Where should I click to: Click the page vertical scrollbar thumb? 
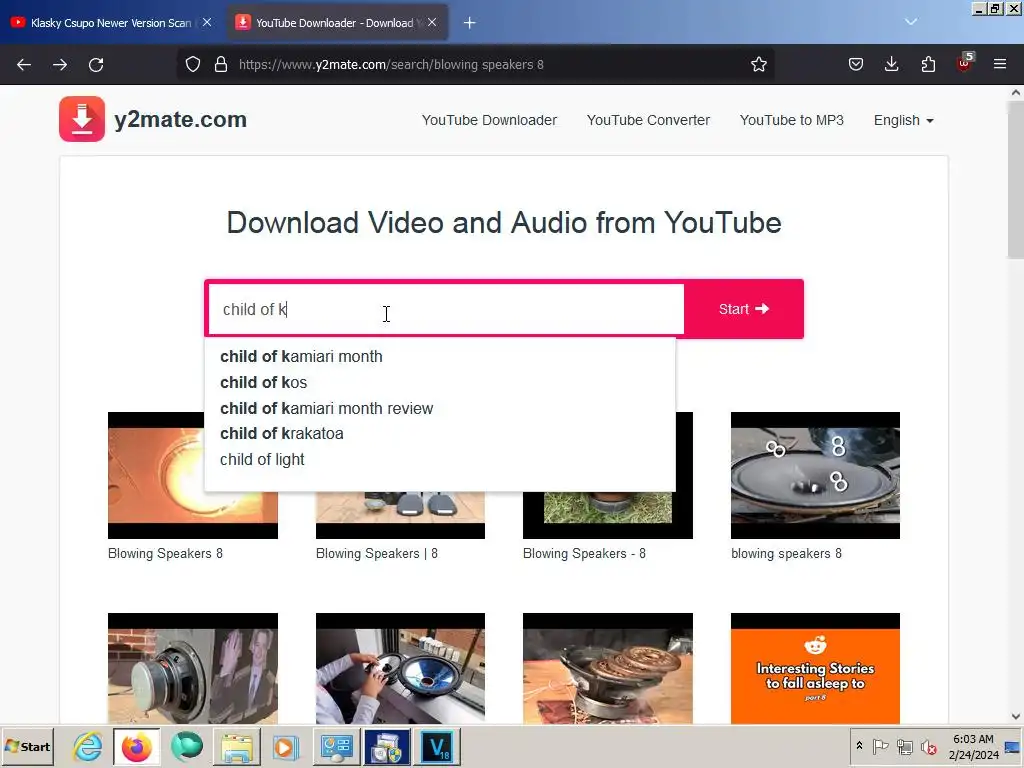tap(1016, 180)
